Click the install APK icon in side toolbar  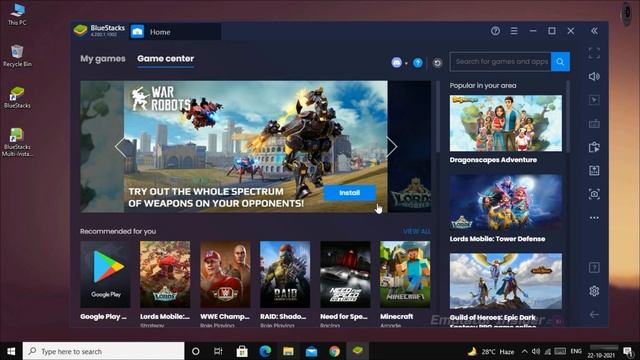click(594, 171)
